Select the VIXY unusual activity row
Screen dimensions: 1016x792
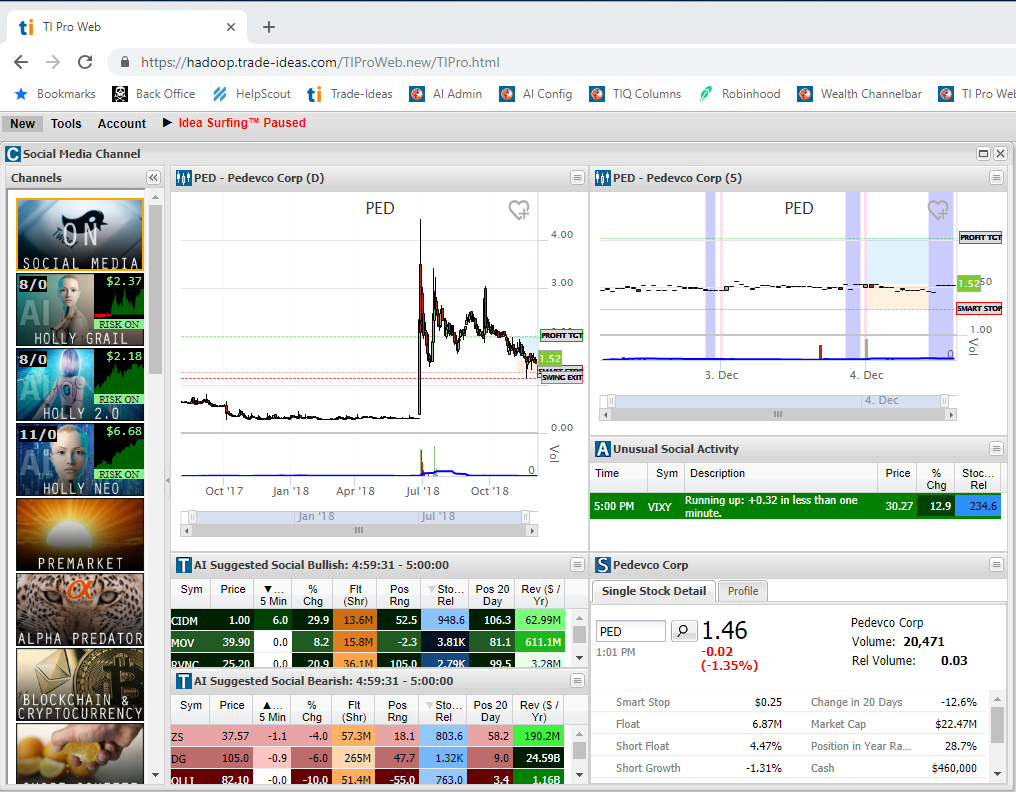click(796, 506)
